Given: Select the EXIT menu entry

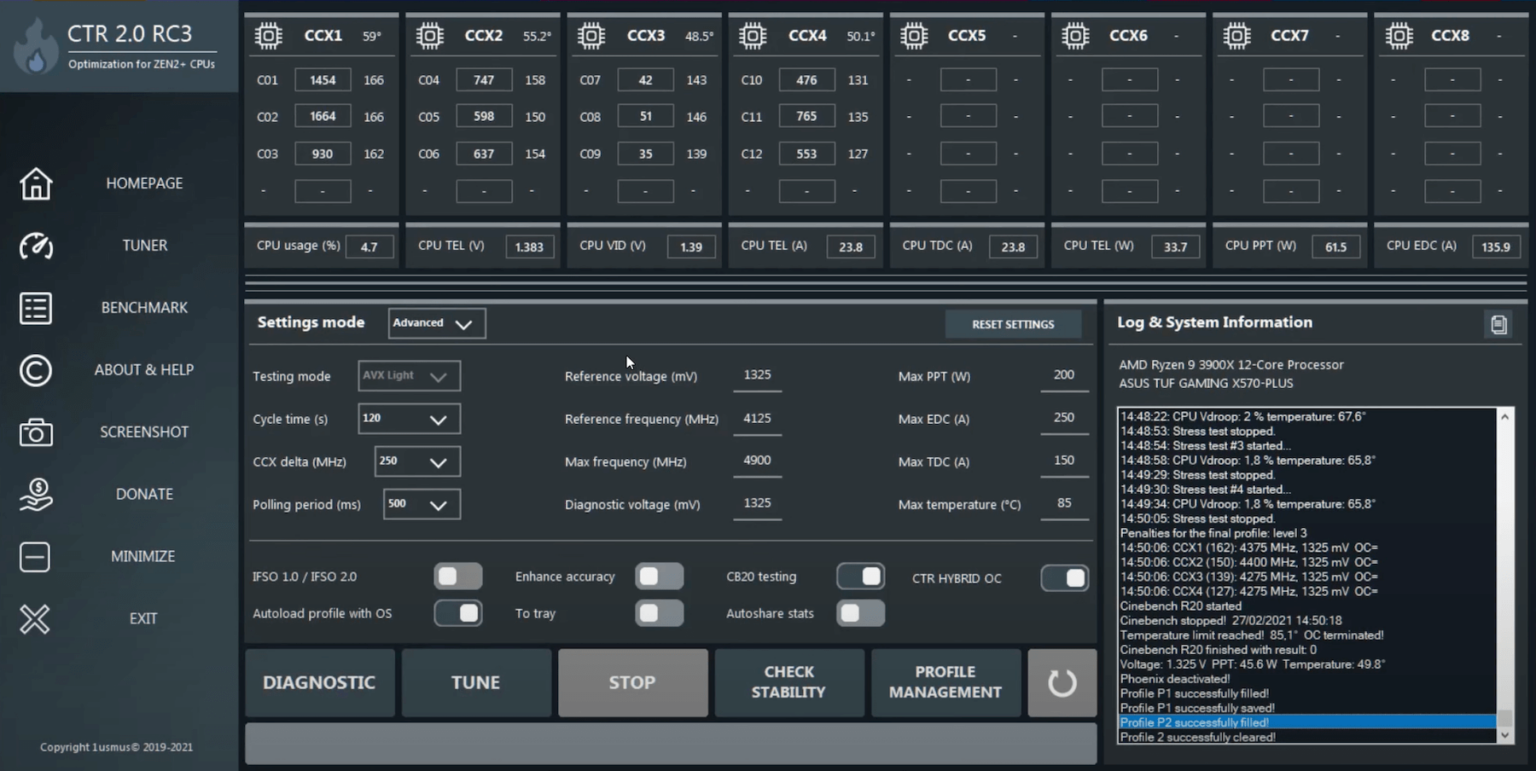Looking at the screenshot, I should pyautogui.click(x=143, y=619).
